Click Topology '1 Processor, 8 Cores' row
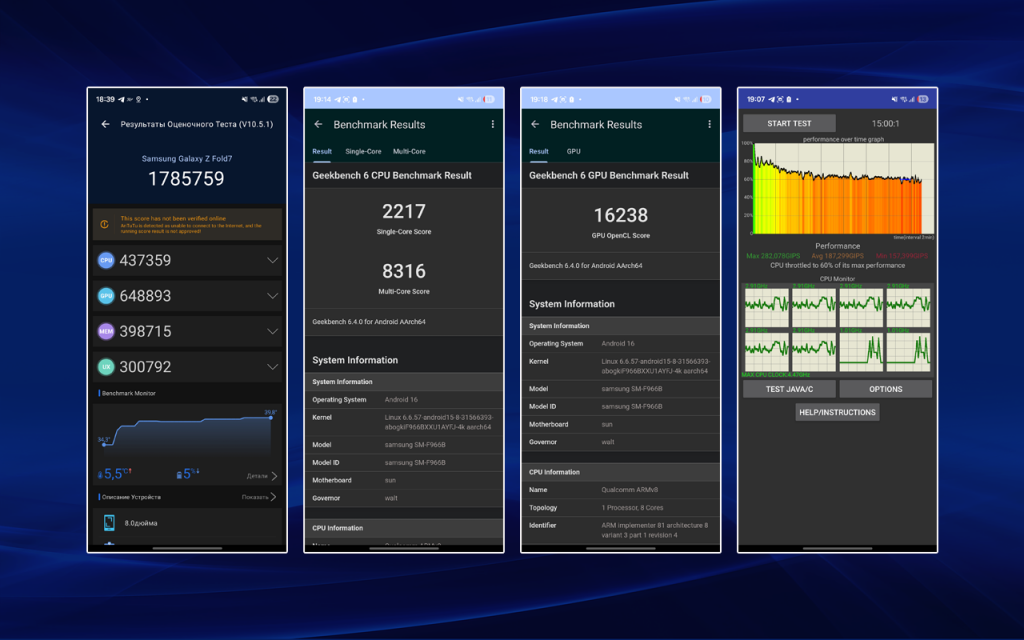The height and width of the screenshot is (640, 1024). pyautogui.click(x=620, y=507)
